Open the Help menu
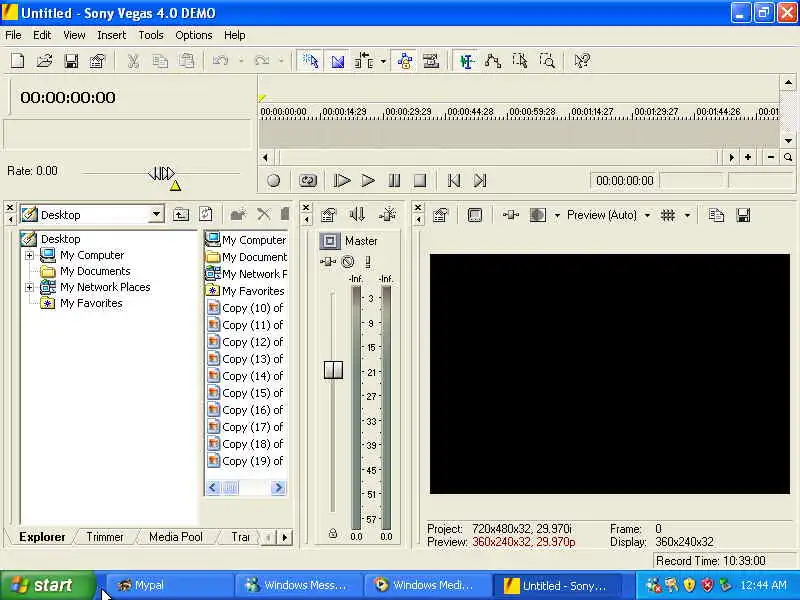The width and height of the screenshot is (800, 600). click(234, 35)
